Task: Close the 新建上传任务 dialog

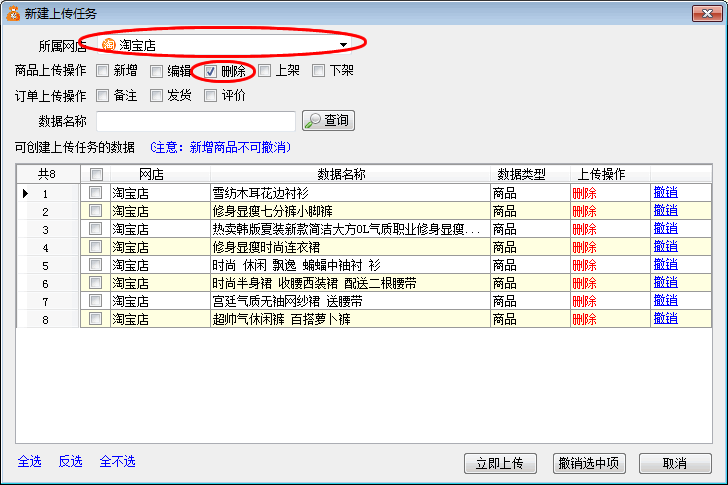Action: tap(707, 13)
